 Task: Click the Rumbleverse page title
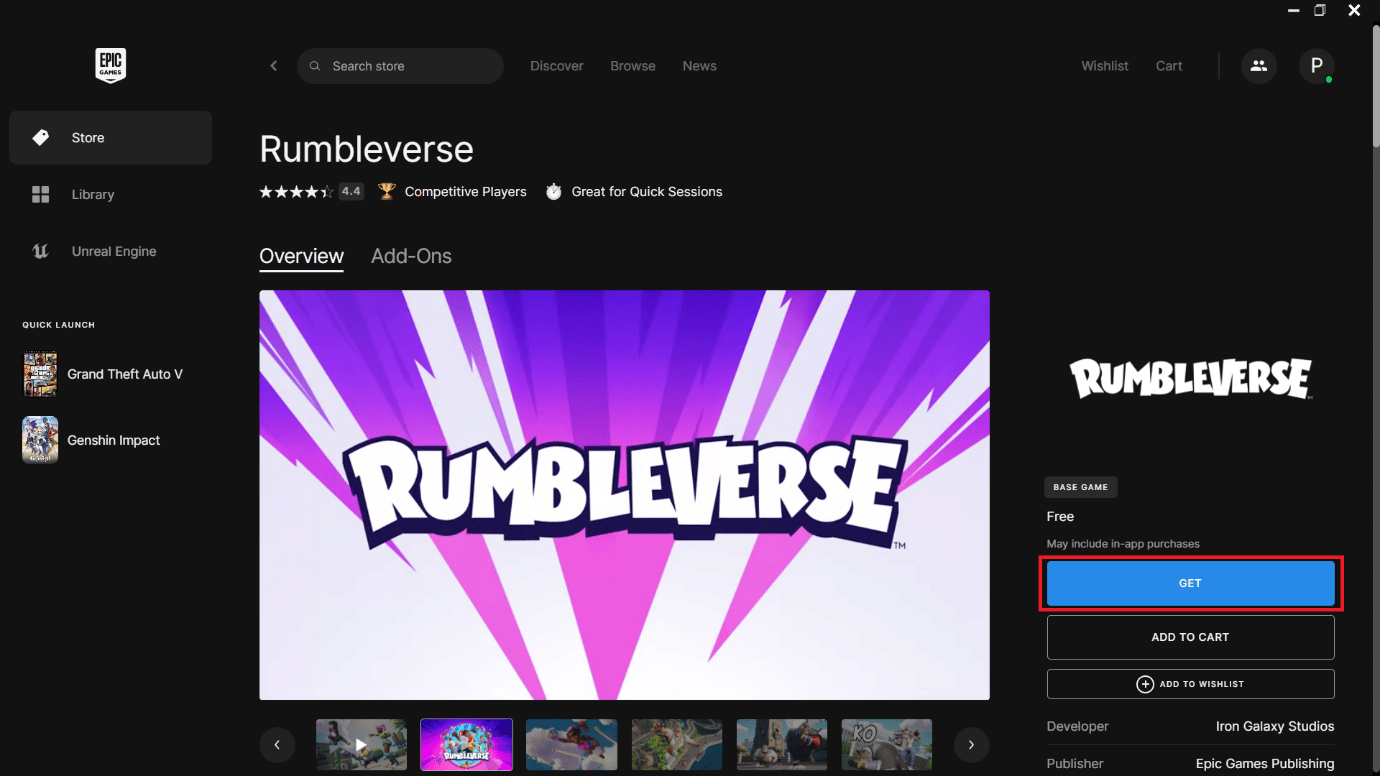366,150
